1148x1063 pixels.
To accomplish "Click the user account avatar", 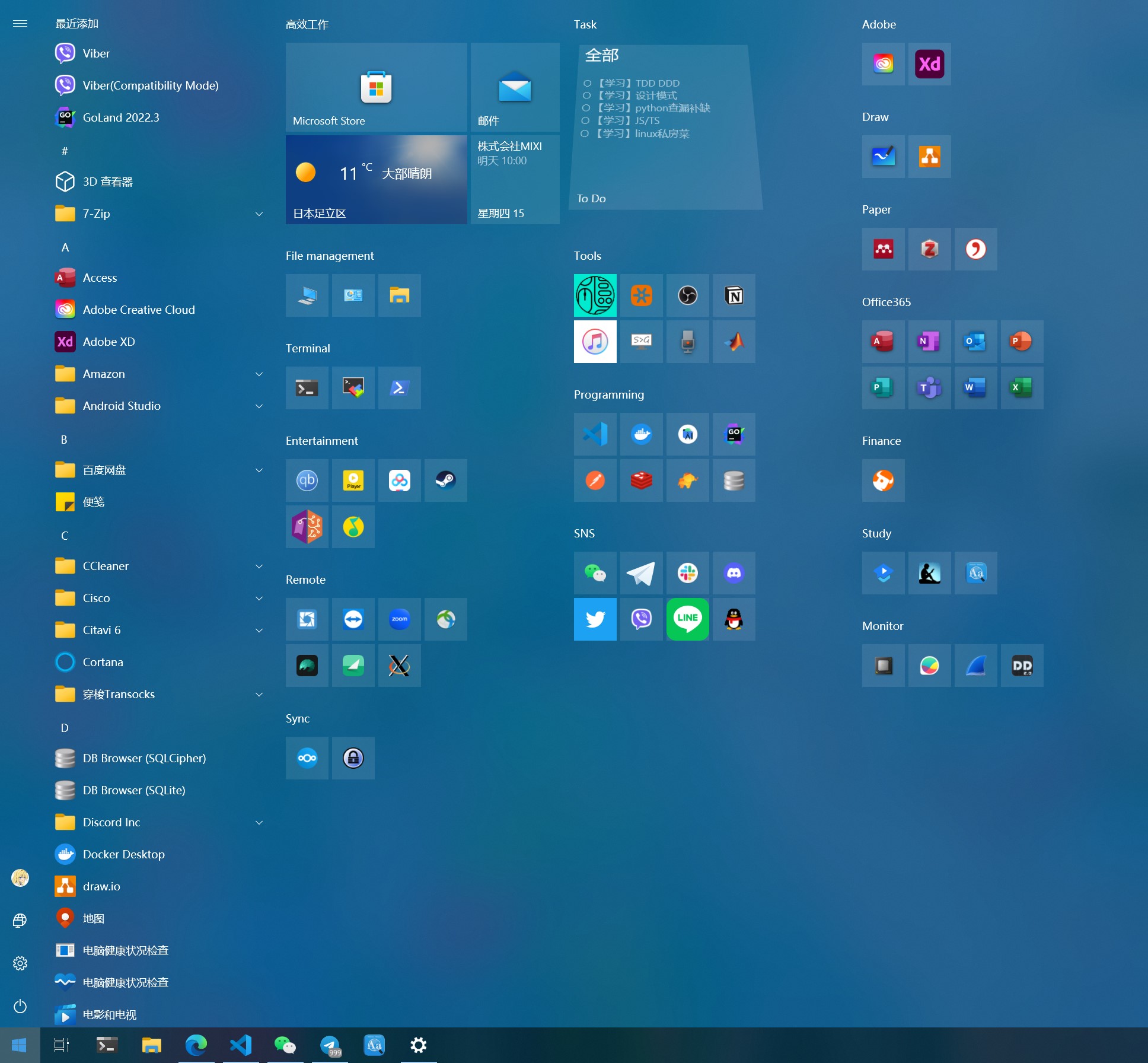I will (x=20, y=878).
